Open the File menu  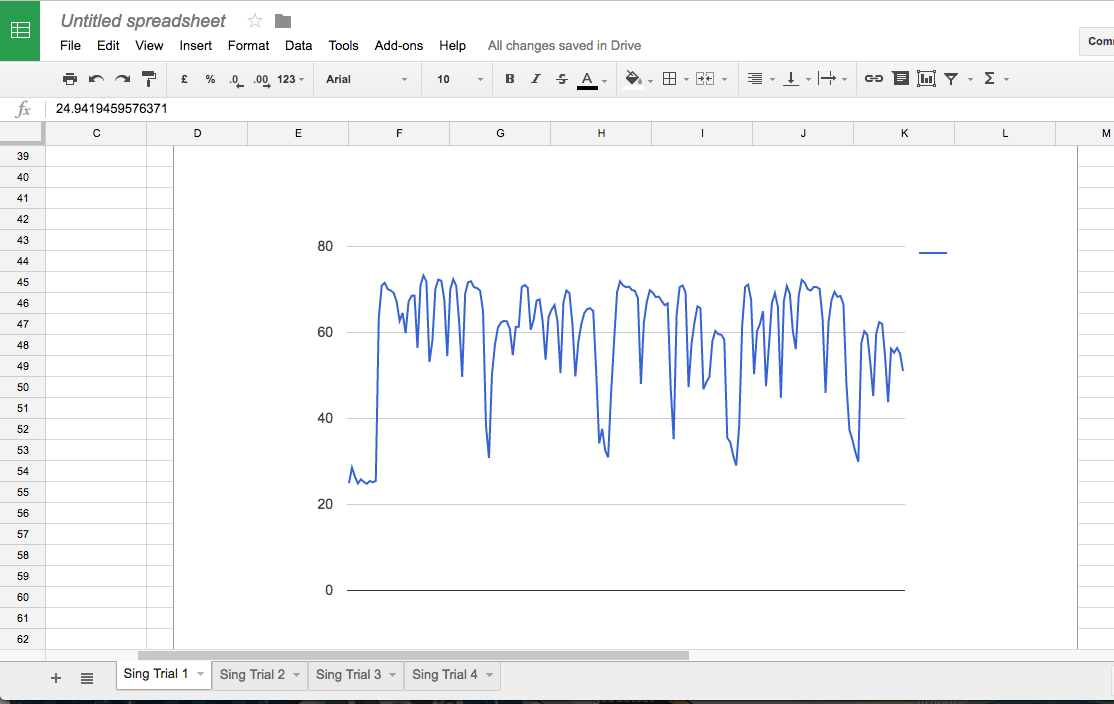[x=70, y=45]
